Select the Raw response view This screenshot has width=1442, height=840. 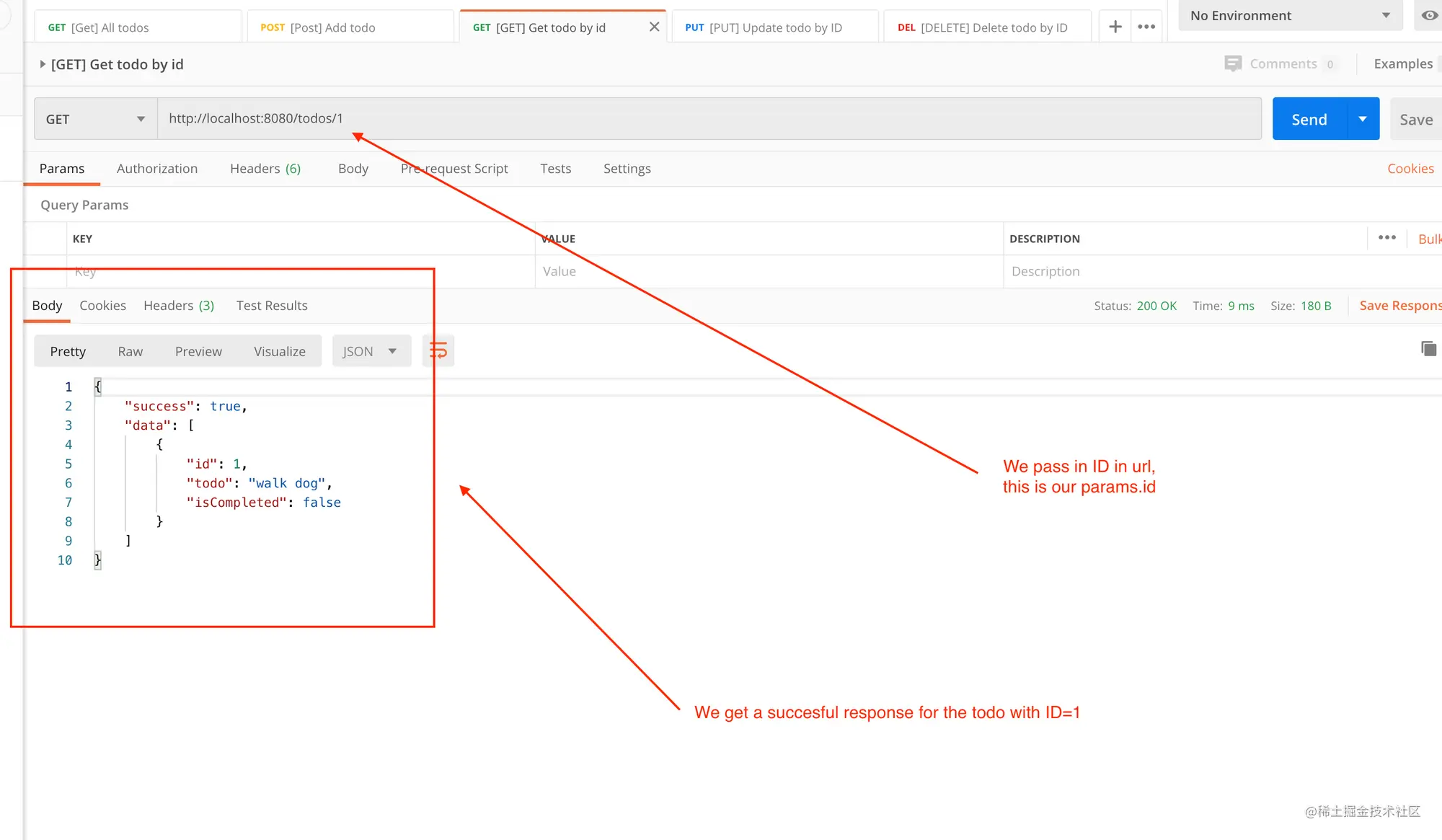point(131,351)
